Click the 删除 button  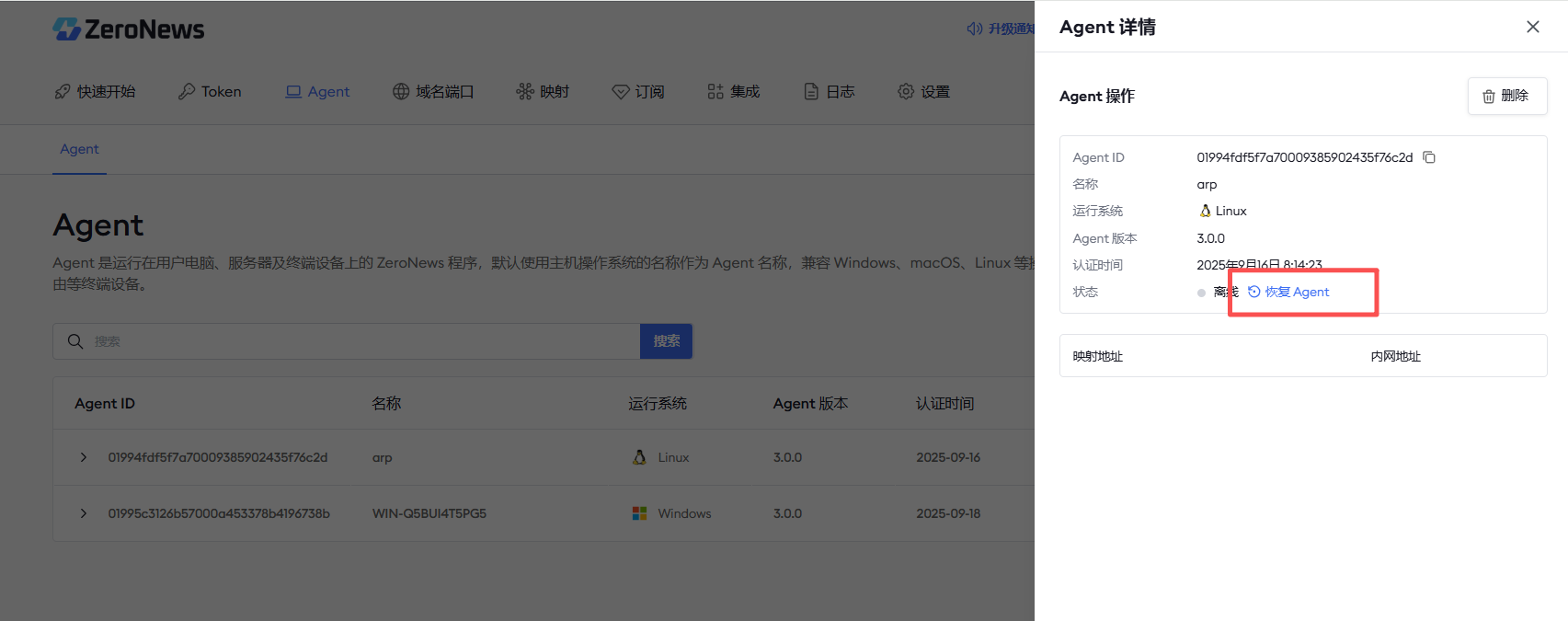(x=1506, y=96)
